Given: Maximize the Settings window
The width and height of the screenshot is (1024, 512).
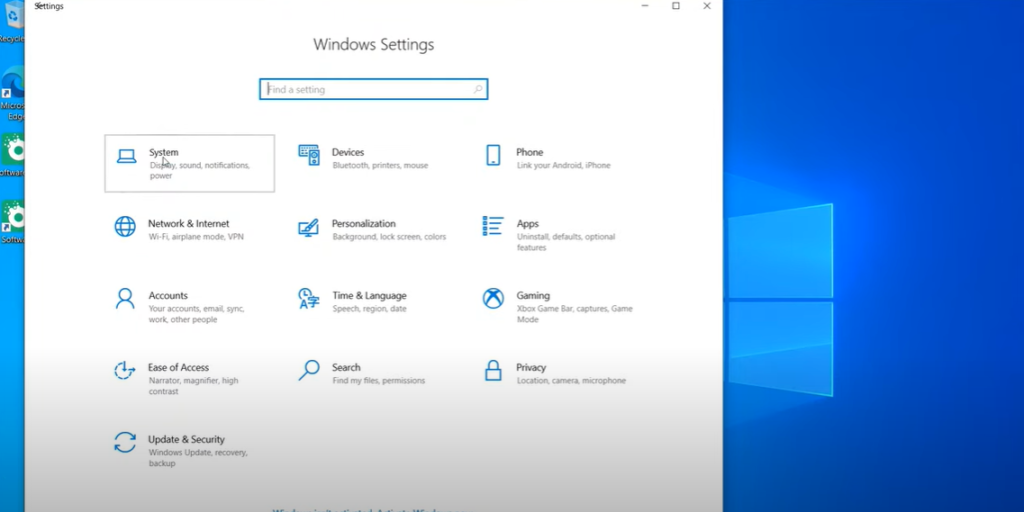Looking at the screenshot, I should 676,6.
